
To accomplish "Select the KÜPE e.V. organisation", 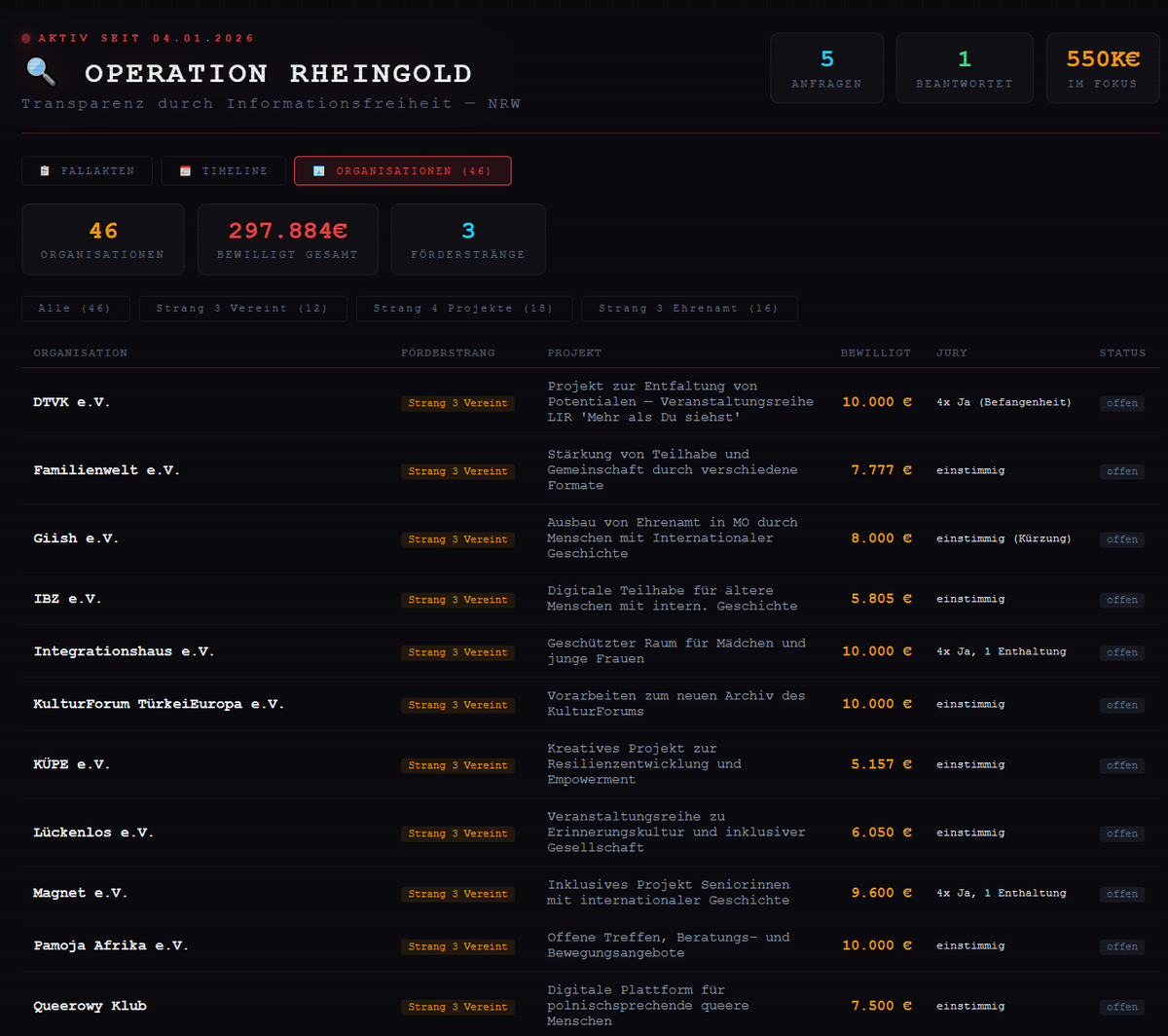I will click(x=72, y=764).
